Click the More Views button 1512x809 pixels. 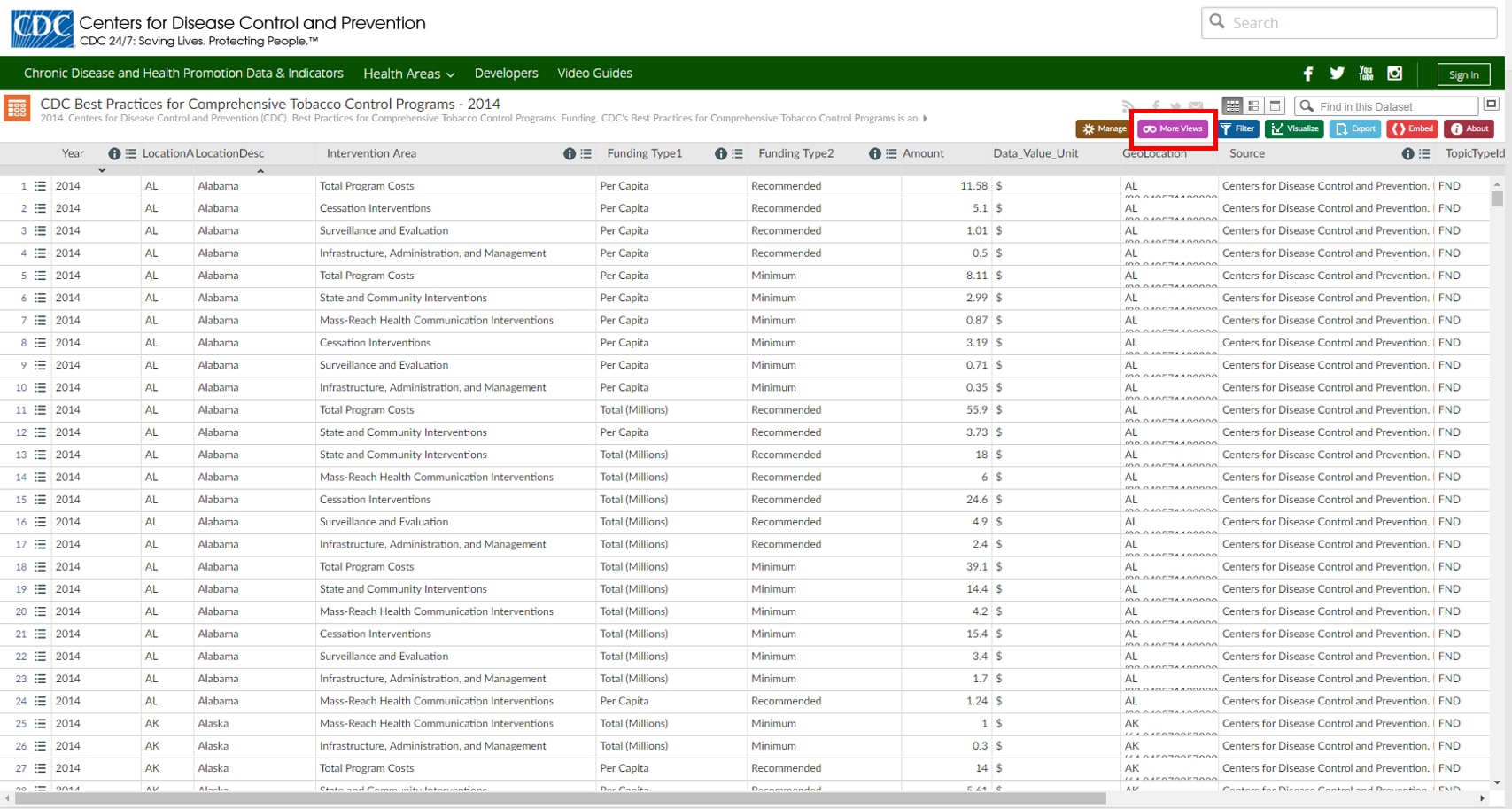(1173, 129)
